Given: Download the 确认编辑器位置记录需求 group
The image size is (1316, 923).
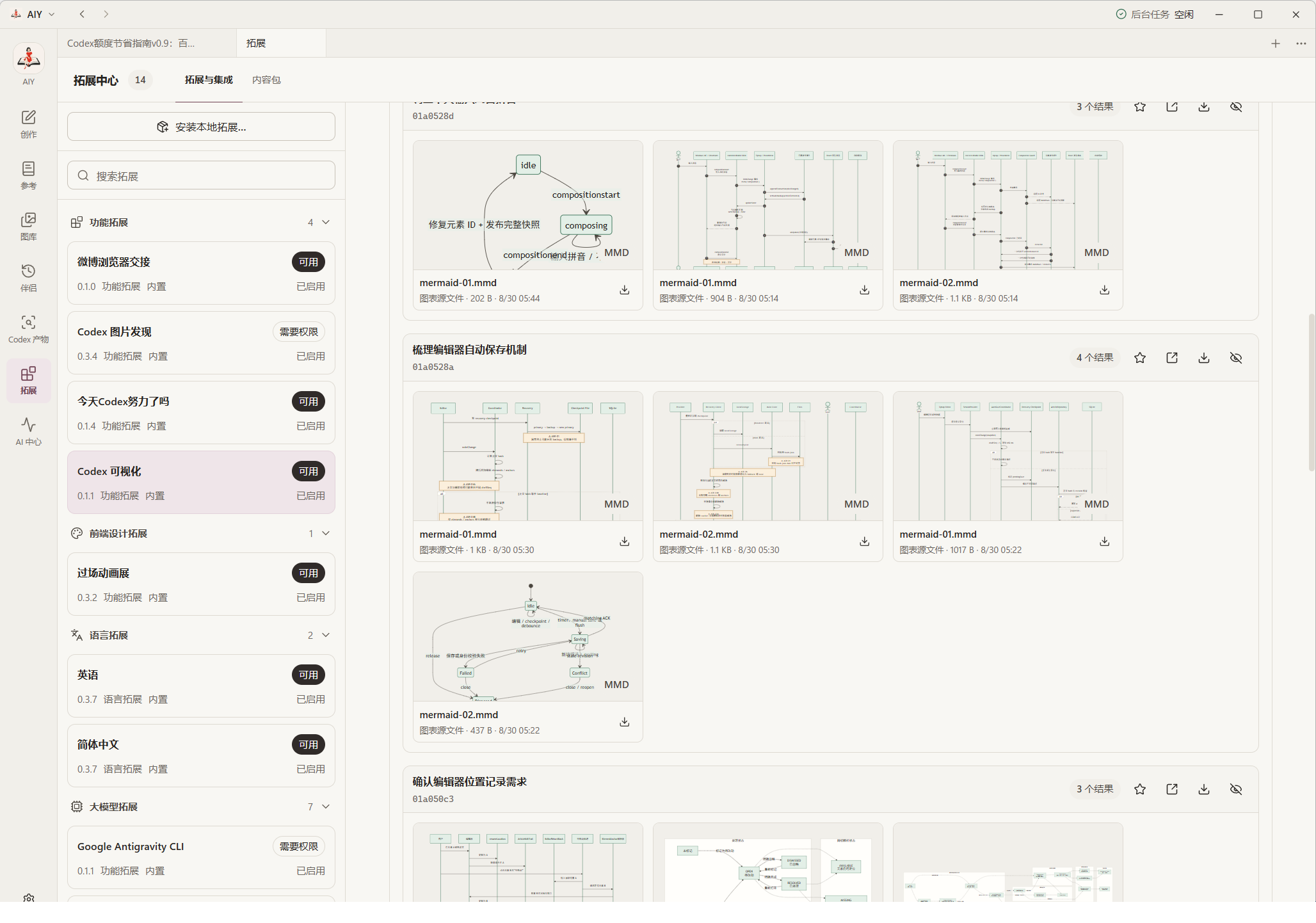Looking at the screenshot, I should 1204,789.
